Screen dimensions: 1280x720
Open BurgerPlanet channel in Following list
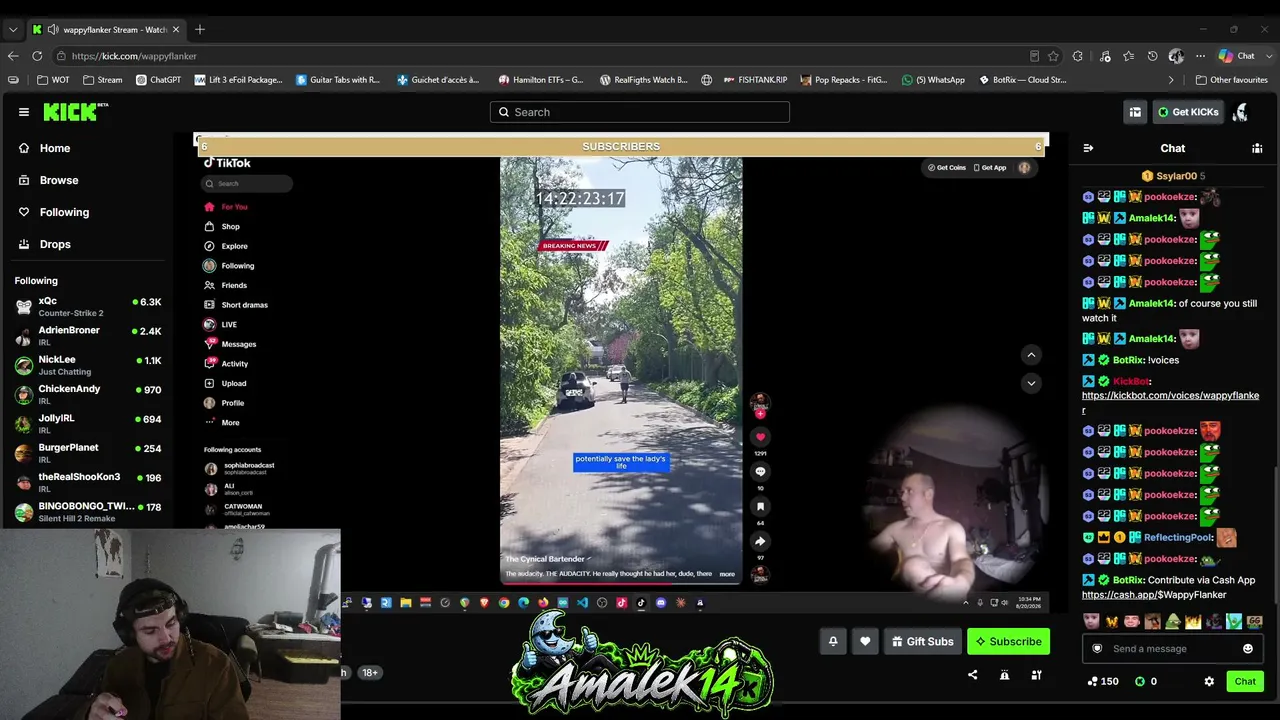click(x=88, y=453)
